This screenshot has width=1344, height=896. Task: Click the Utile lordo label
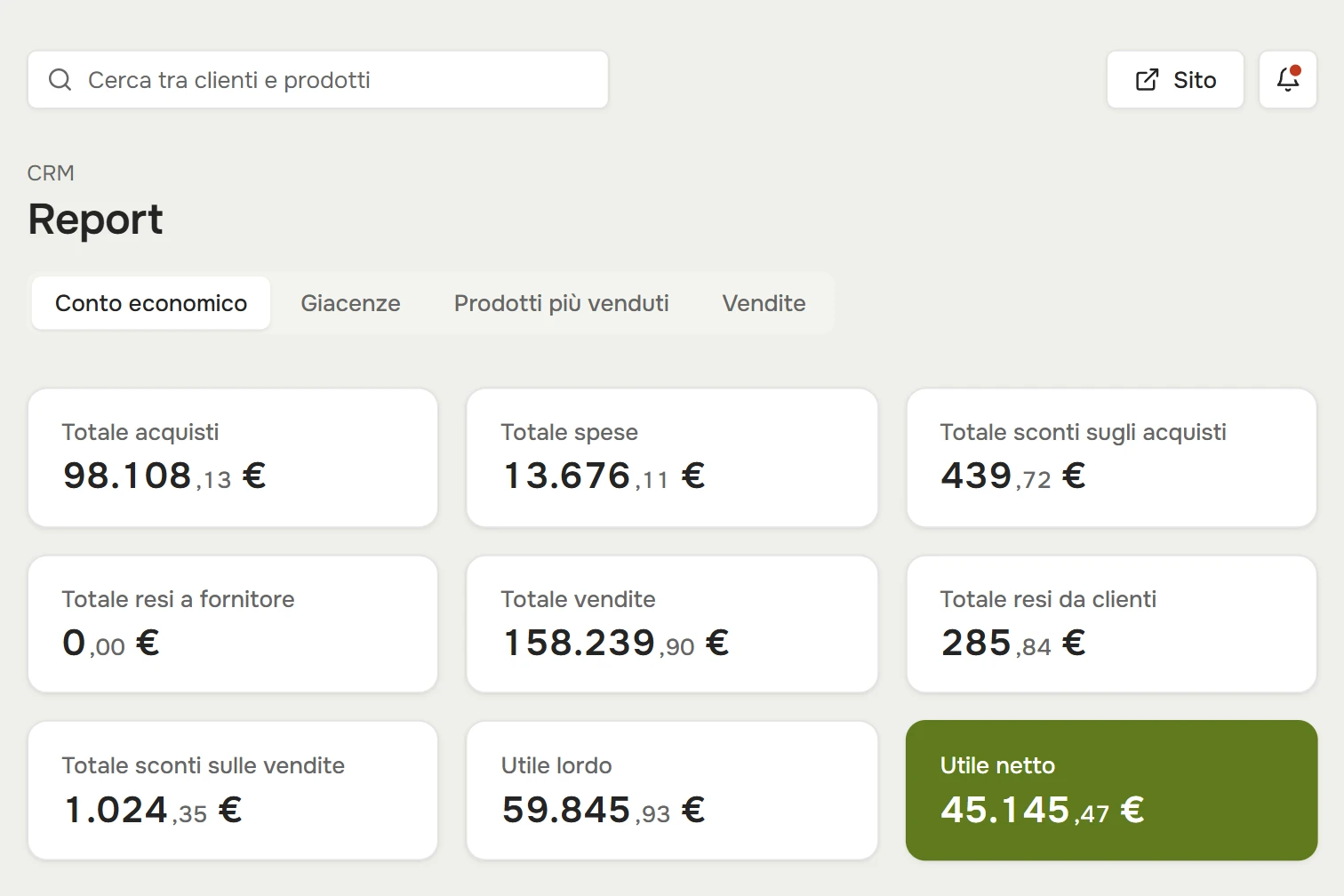click(x=556, y=765)
